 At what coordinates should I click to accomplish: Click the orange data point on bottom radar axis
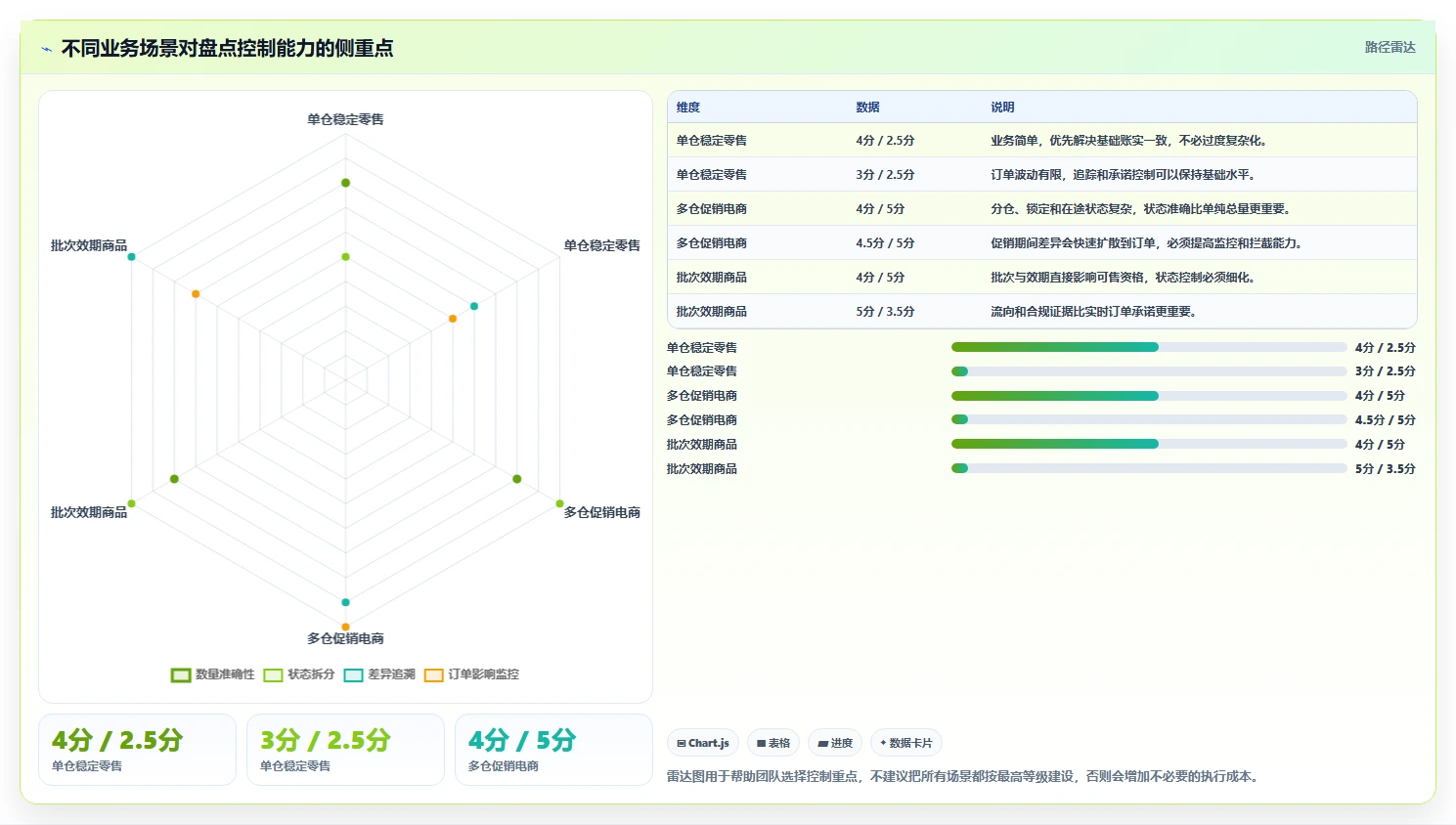pos(345,627)
